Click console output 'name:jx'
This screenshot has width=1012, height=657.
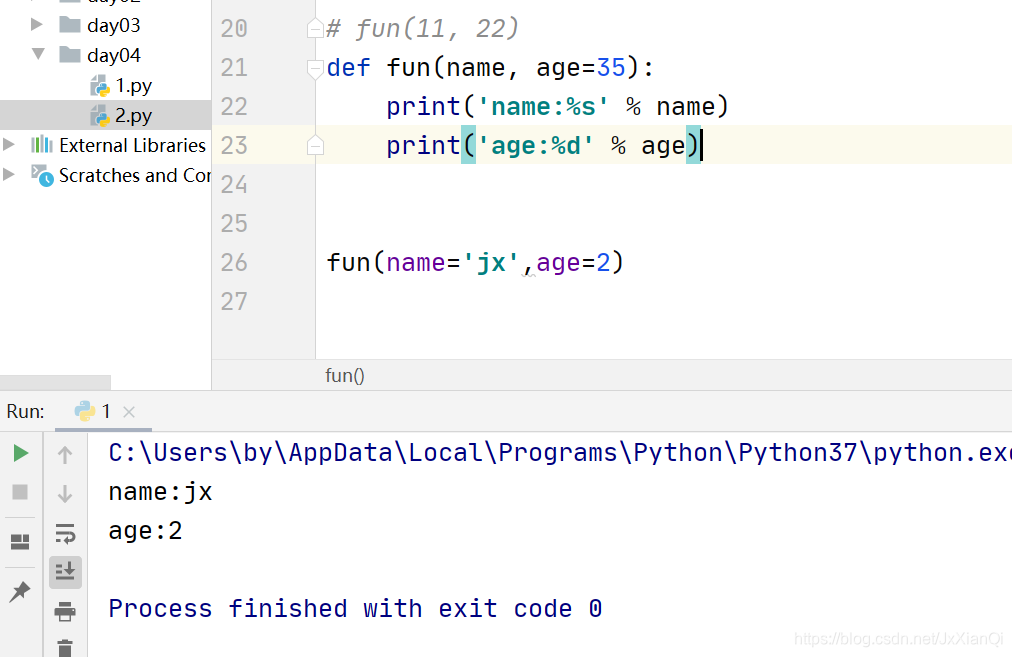click(x=160, y=492)
